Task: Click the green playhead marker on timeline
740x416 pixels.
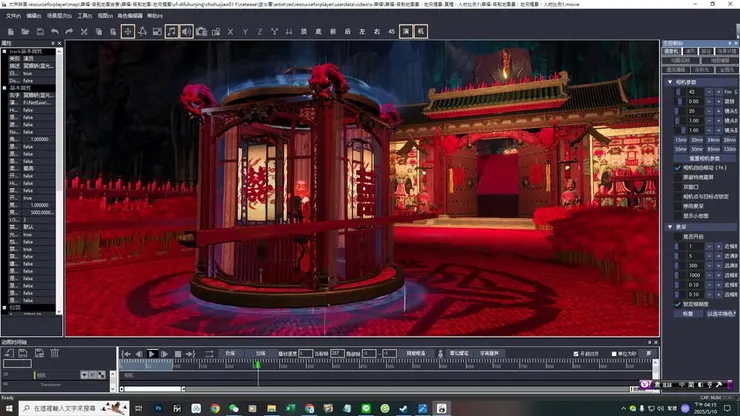Action: (x=257, y=365)
